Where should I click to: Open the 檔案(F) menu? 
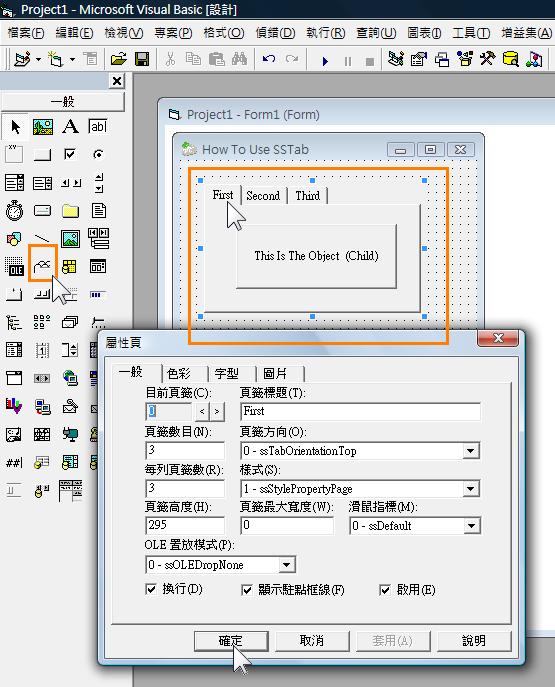pos(26,33)
